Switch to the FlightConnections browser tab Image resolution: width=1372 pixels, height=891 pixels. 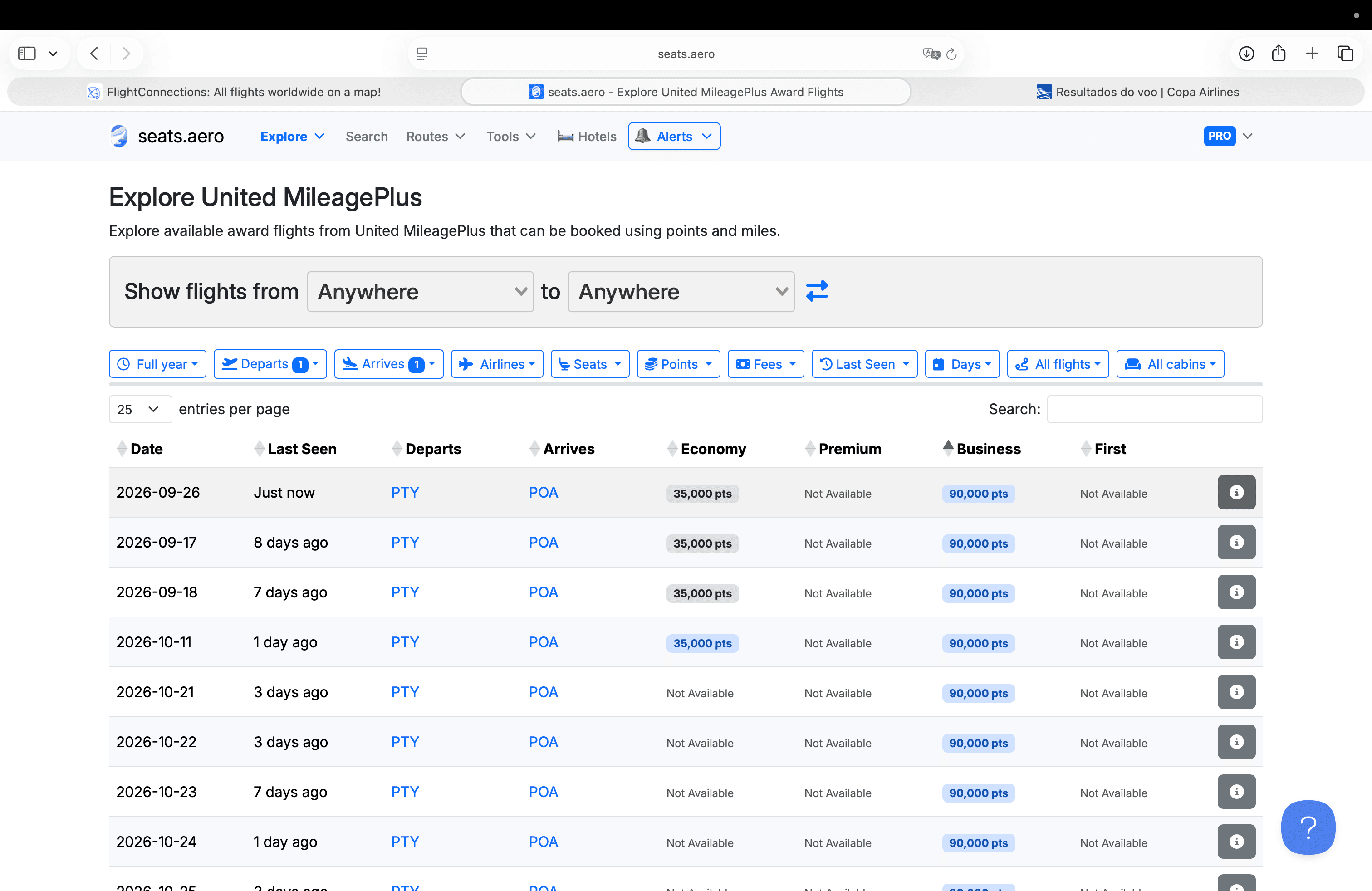[234, 92]
